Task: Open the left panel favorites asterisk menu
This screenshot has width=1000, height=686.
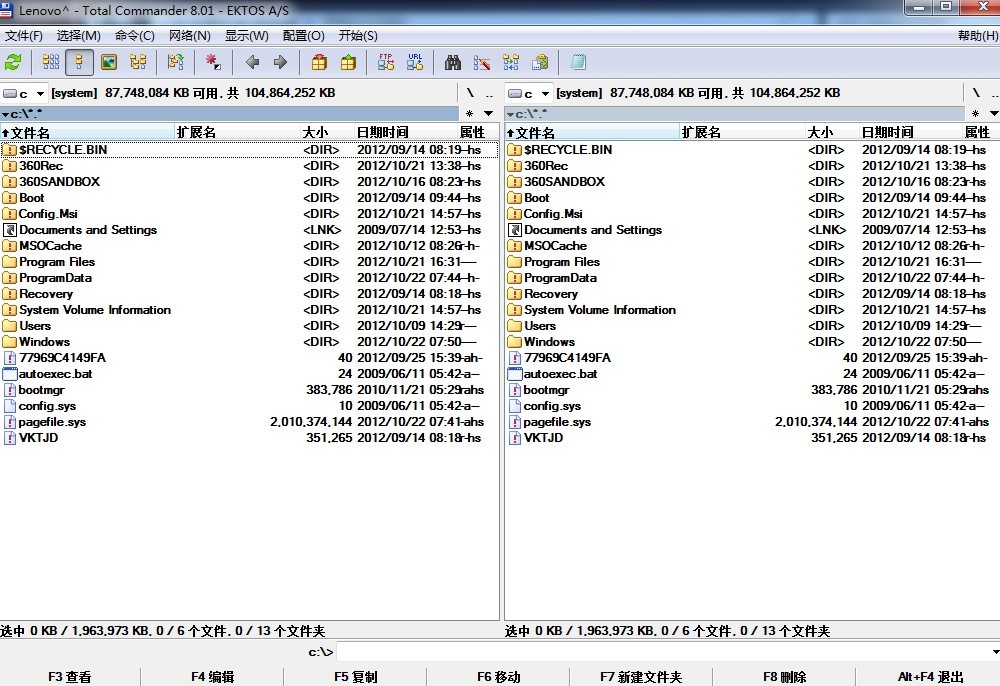Action: click(469, 113)
